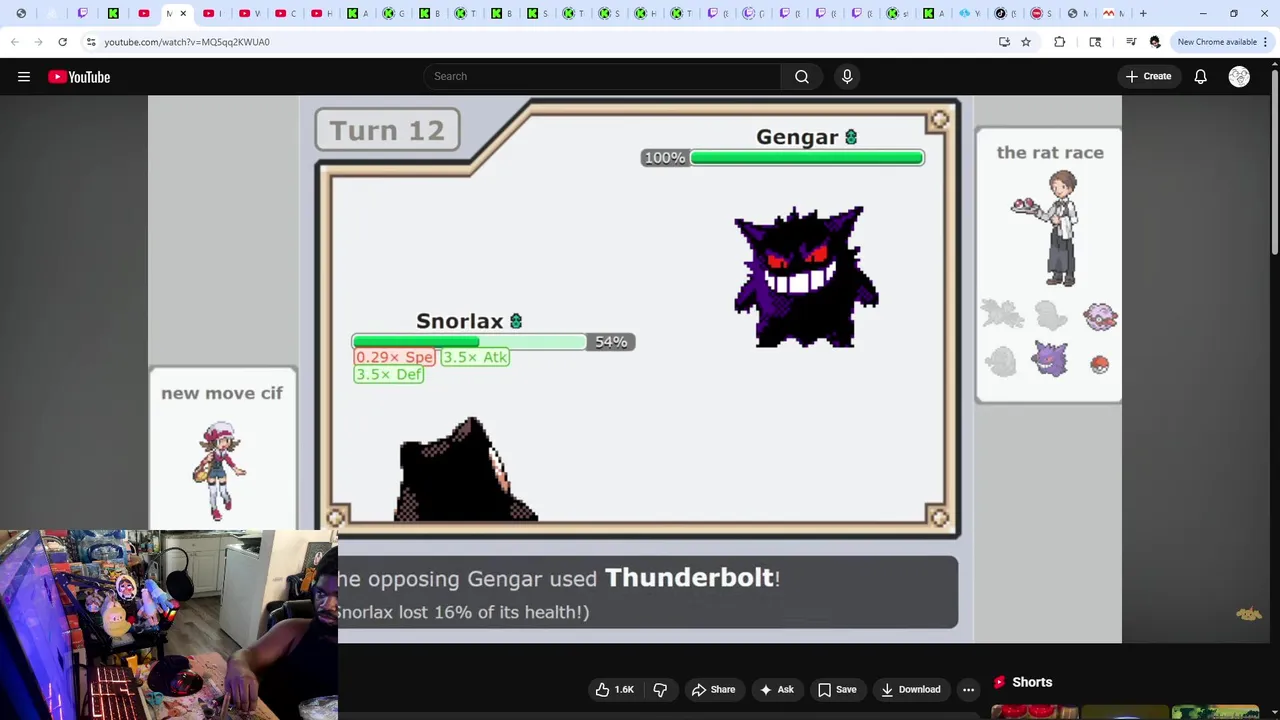Image resolution: width=1280 pixels, height=720 pixels.
Task: Open the media controls icon
Action: (1131, 42)
